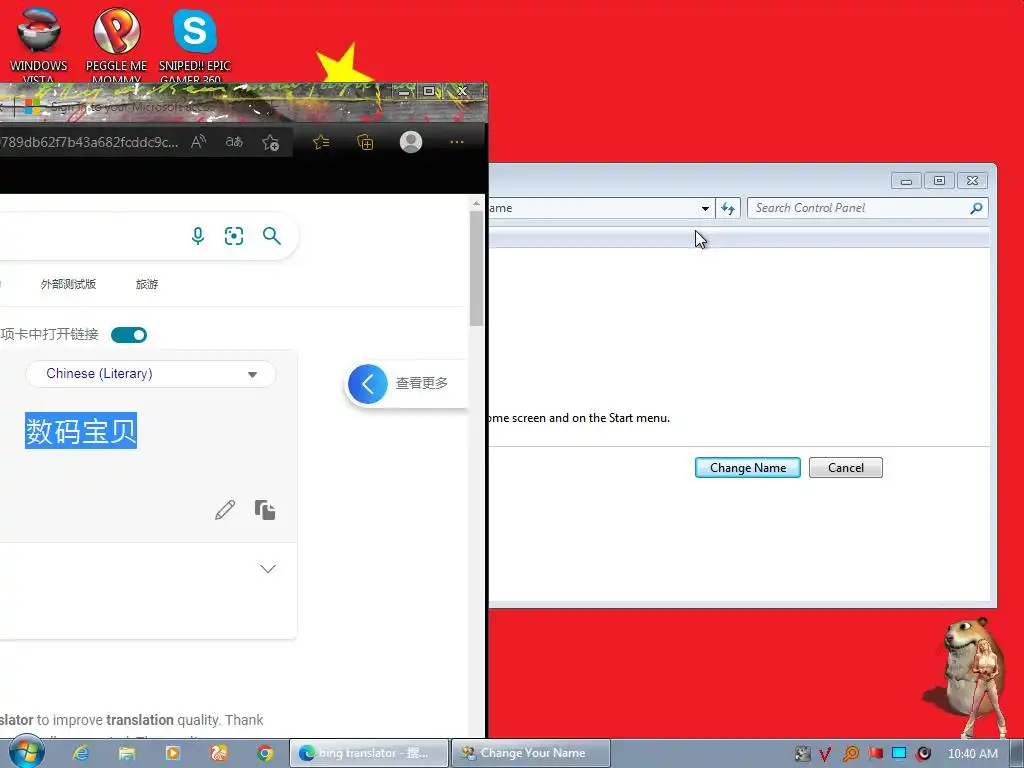Open Edge settings and more ellipsis menu
The width and height of the screenshot is (1024, 768).
(x=456, y=142)
